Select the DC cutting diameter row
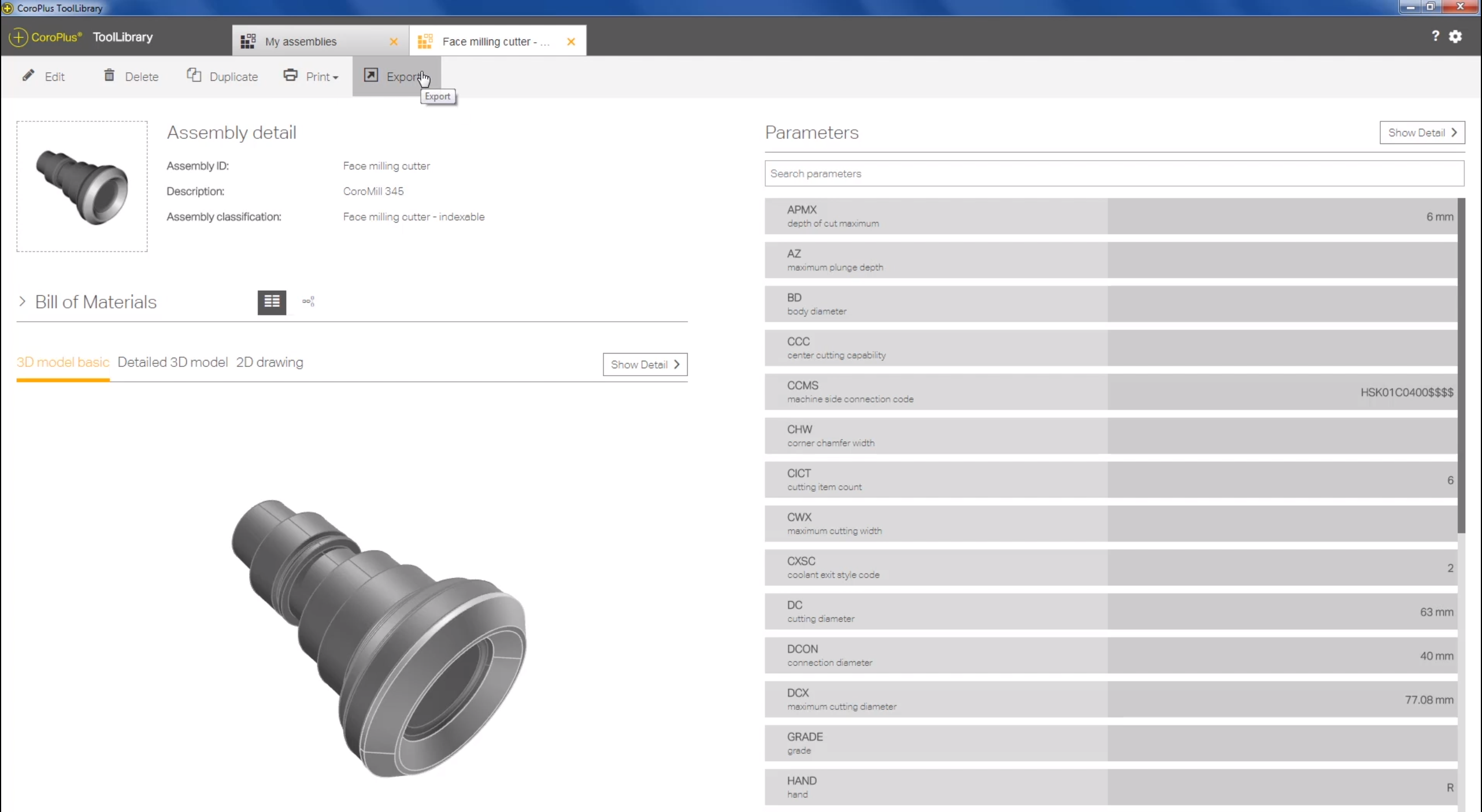This screenshot has width=1482, height=812. pyautogui.click(x=1110, y=611)
